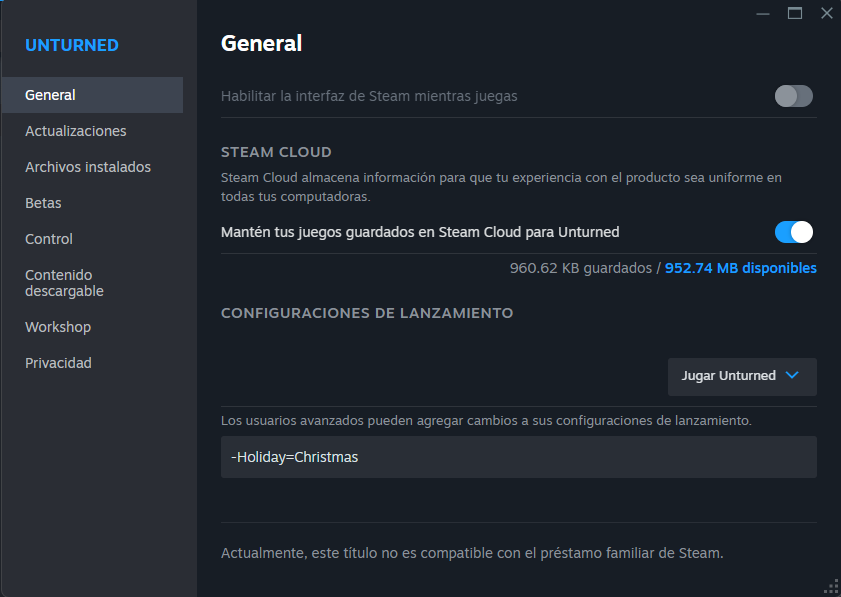The width and height of the screenshot is (841, 597).
Task: Open the Jugar Unturned dropdown
Action: pos(741,376)
